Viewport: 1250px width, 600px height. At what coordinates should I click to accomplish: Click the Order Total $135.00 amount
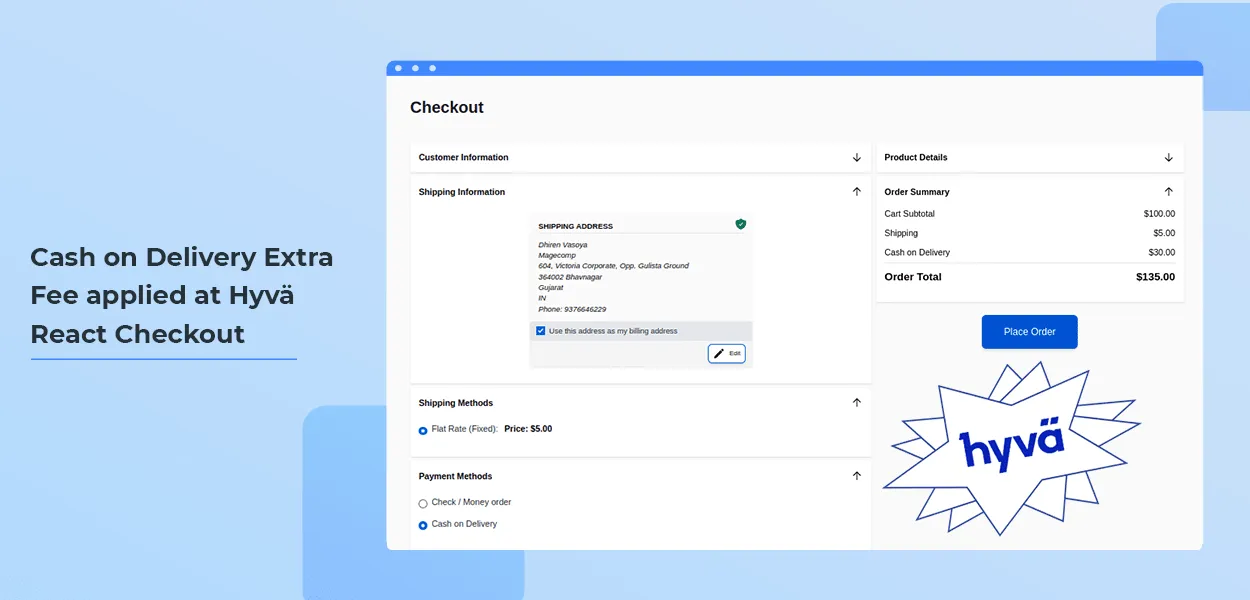tap(1155, 277)
